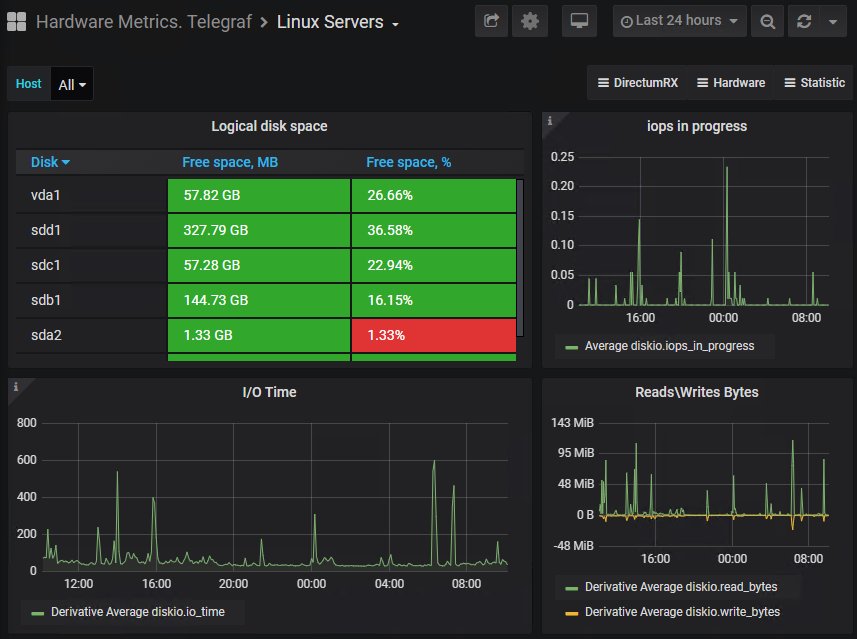Viewport: 857px width, 639px height.
Task: Open the Last 24 hours time picker
Action: pyautogui.click(x=679, y=21)
